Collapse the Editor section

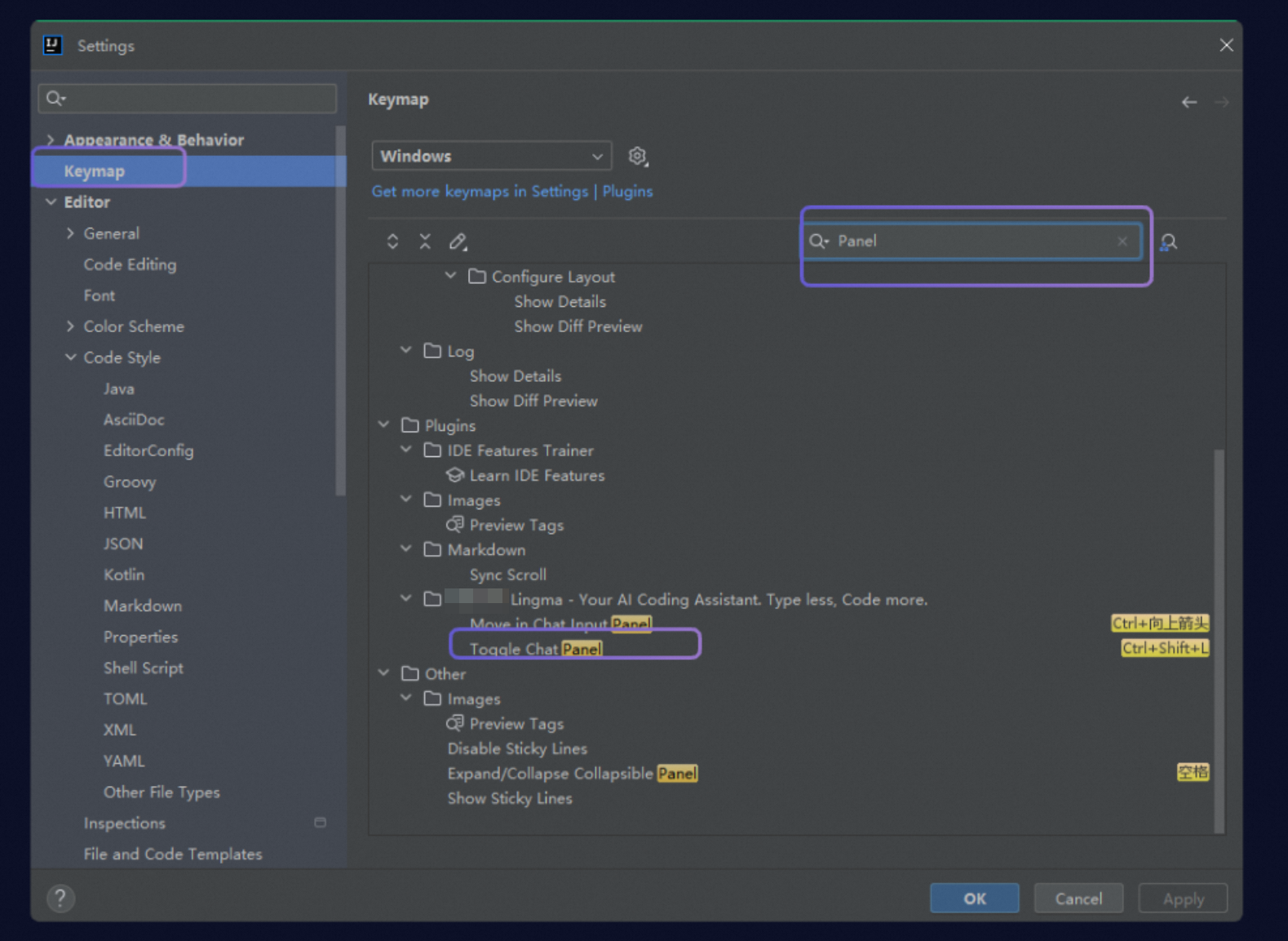(x=51, y=202)
